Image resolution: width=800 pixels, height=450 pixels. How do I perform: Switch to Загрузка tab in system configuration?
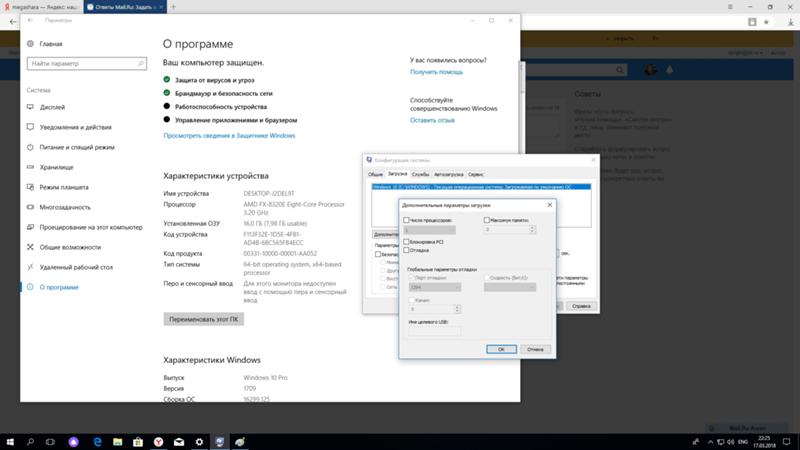[397, 174]
